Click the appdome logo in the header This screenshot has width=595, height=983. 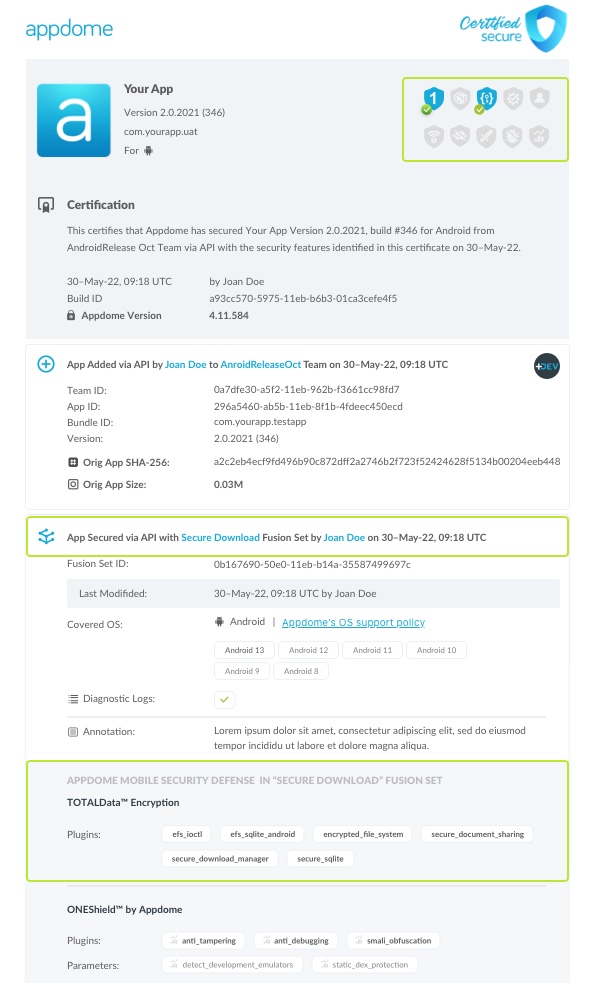point(68,30)
